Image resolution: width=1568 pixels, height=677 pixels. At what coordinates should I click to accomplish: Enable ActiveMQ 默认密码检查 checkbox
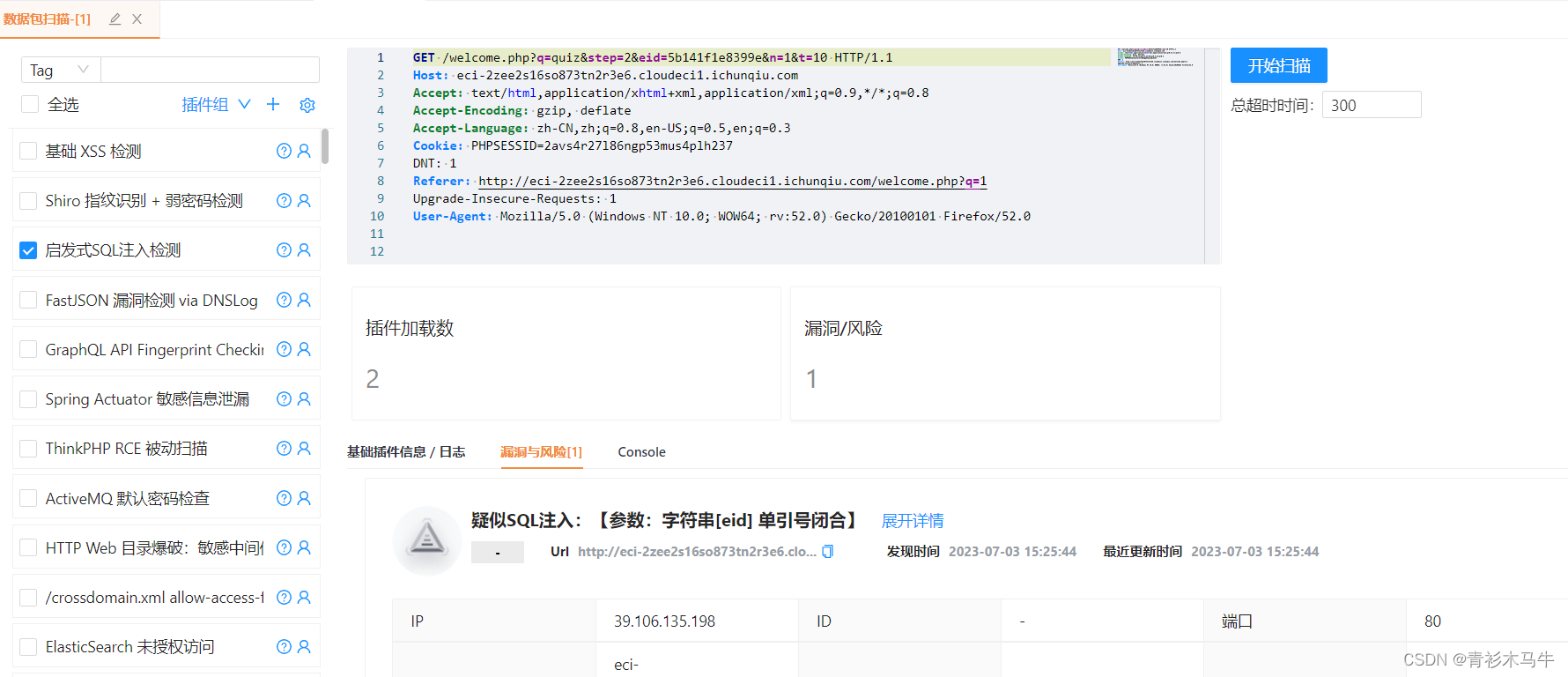28,498
